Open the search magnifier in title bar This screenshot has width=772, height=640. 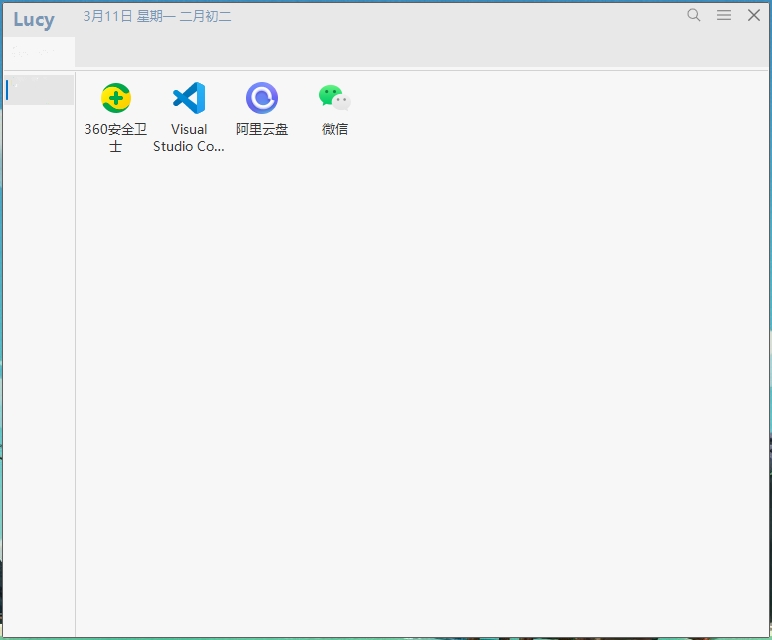coord(694,15)
